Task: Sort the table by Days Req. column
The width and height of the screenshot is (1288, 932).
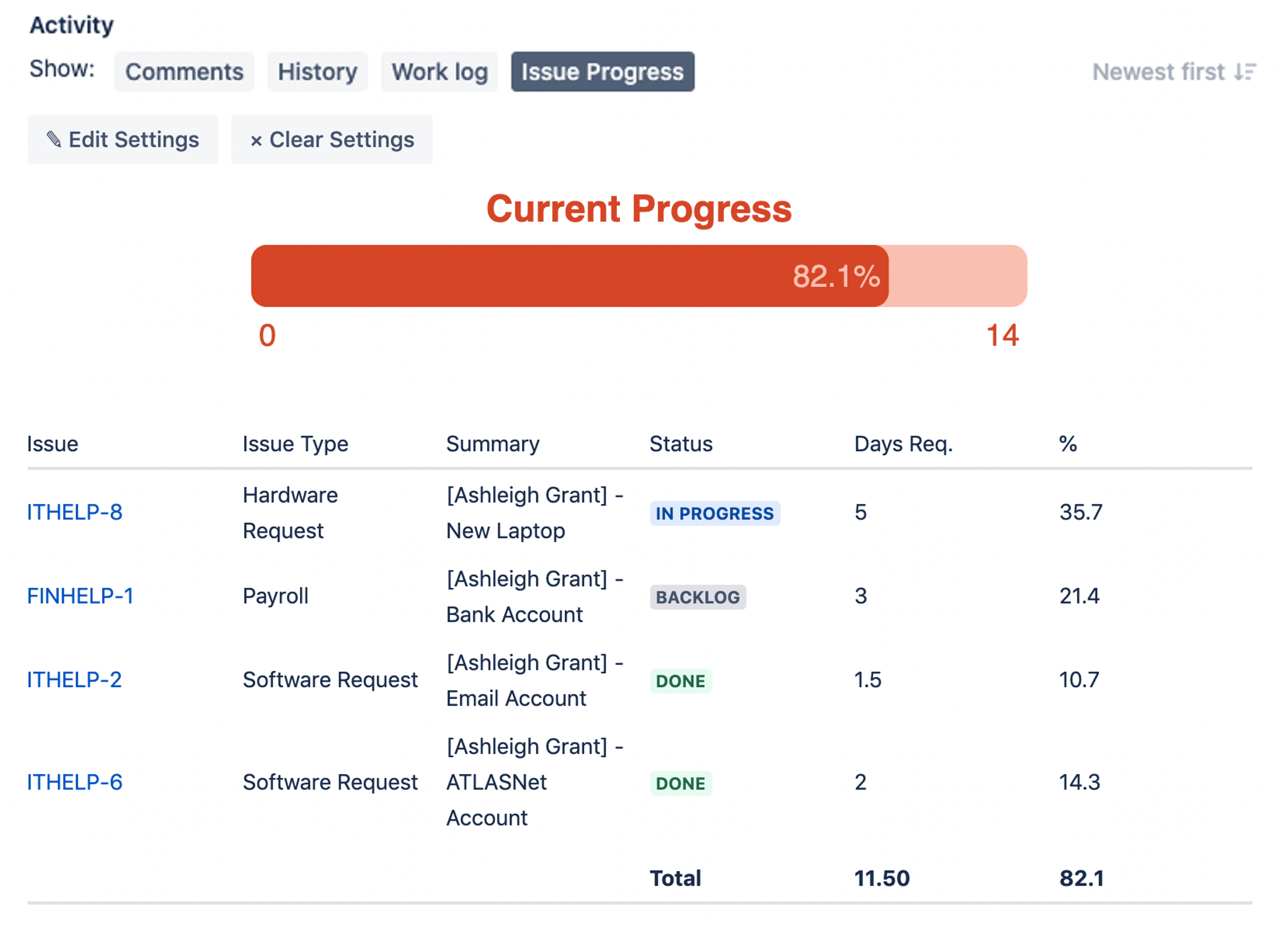Action: tap(904, 444)
